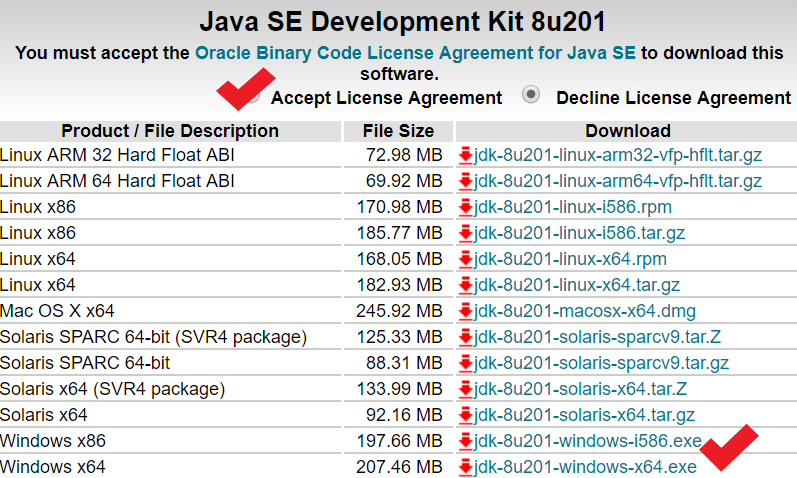Click the 207.46 MB file size cell
Image resolution: width=797 pixels, height=478 pixels.
[400, 466]
